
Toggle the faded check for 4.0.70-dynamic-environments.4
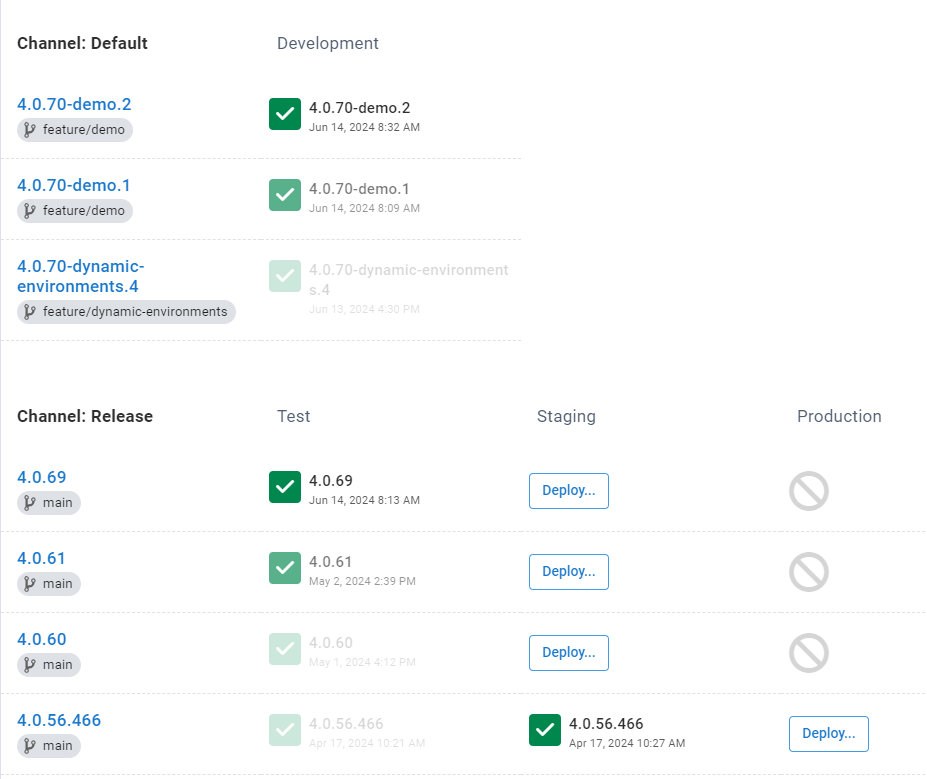point(284,276)
